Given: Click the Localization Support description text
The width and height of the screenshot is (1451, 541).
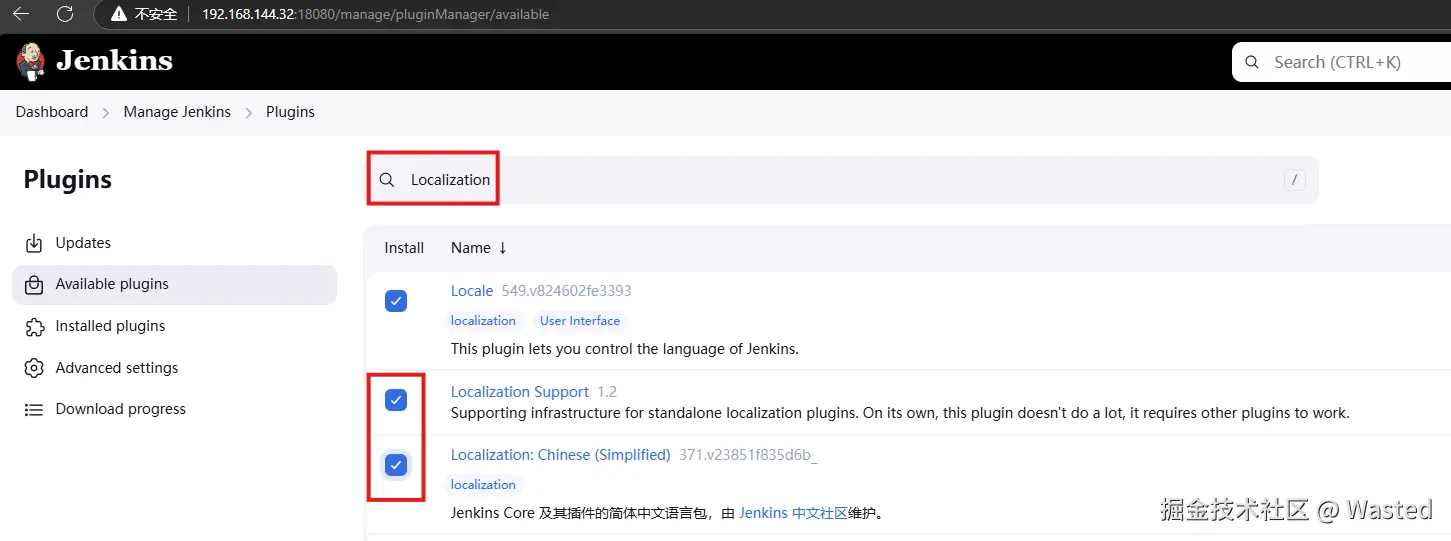Looking at the screenshot, I should pos(900,413).
